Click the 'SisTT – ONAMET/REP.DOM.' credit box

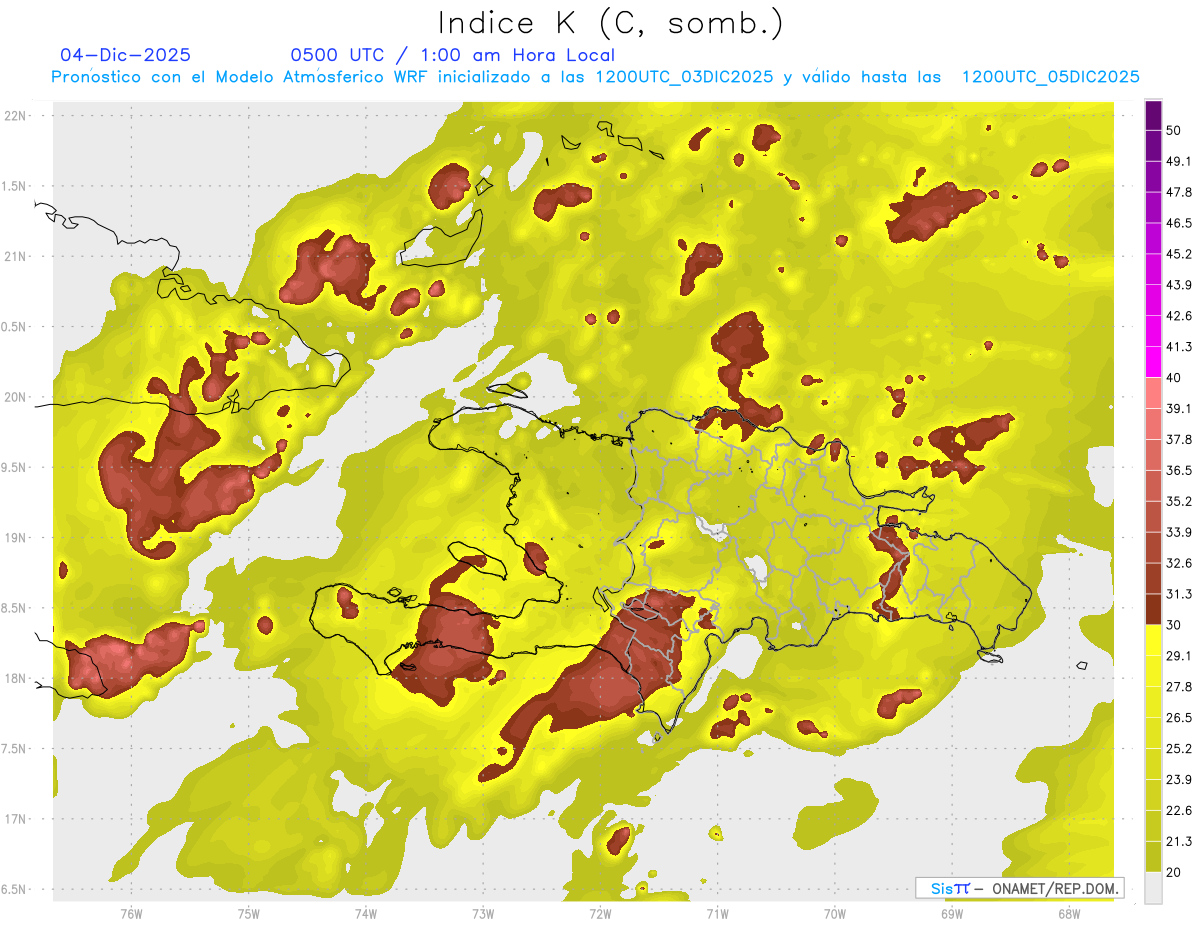tap(1019, 888)
